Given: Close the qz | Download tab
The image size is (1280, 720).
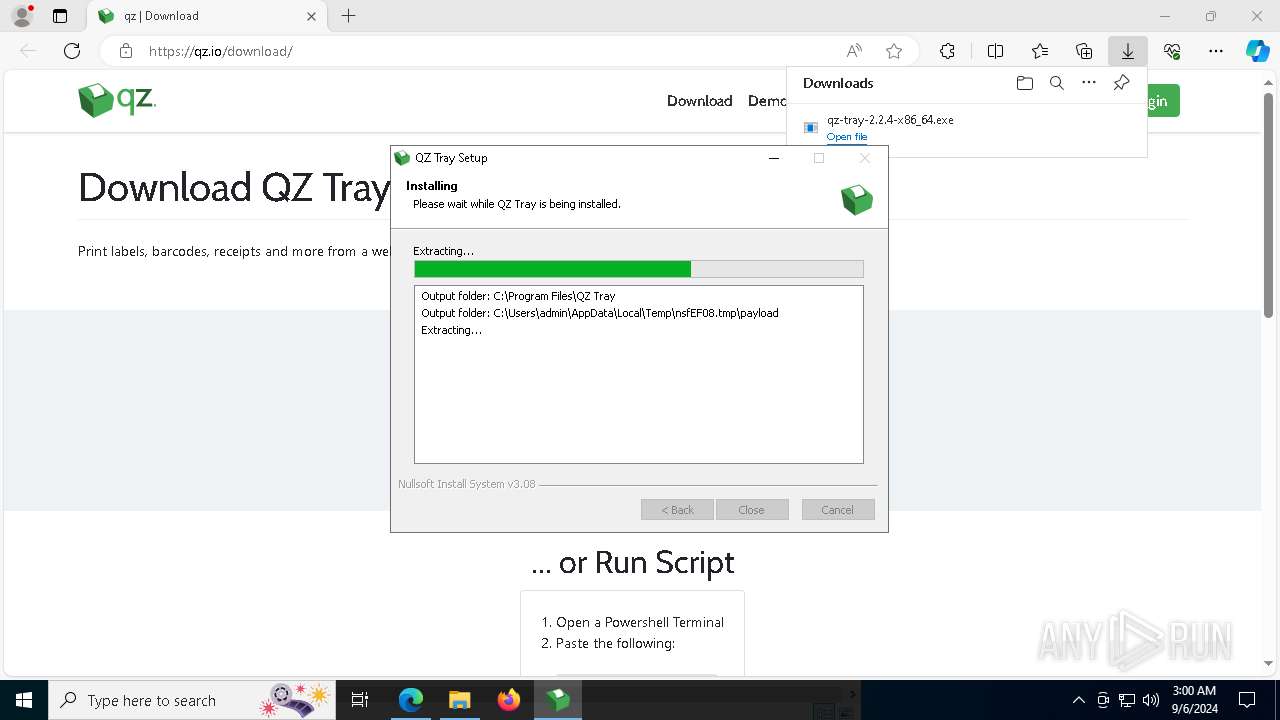Looking at the screenshot, I should tap(312, 16).
